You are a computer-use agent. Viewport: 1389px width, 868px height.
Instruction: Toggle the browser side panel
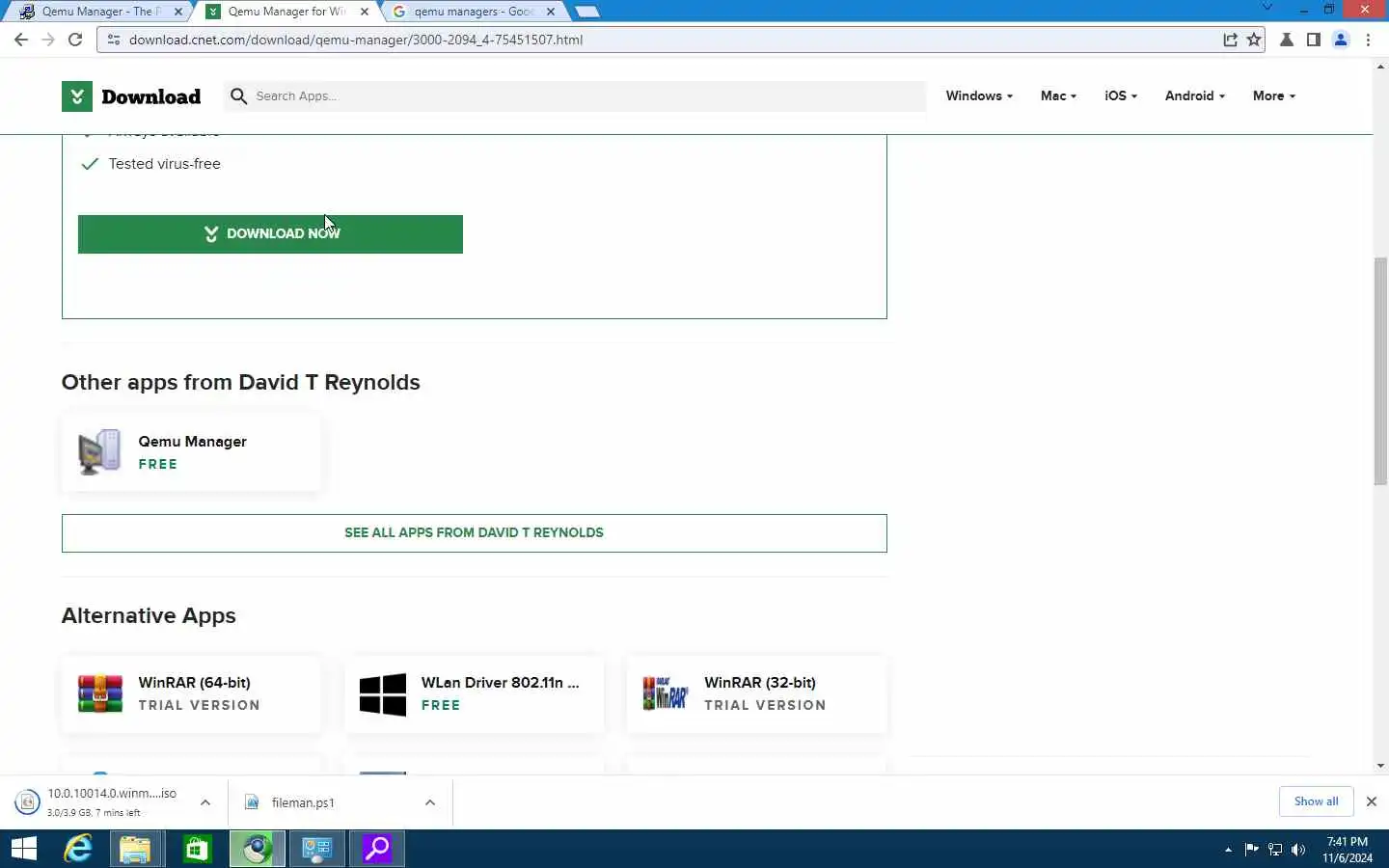[1313, 40]
